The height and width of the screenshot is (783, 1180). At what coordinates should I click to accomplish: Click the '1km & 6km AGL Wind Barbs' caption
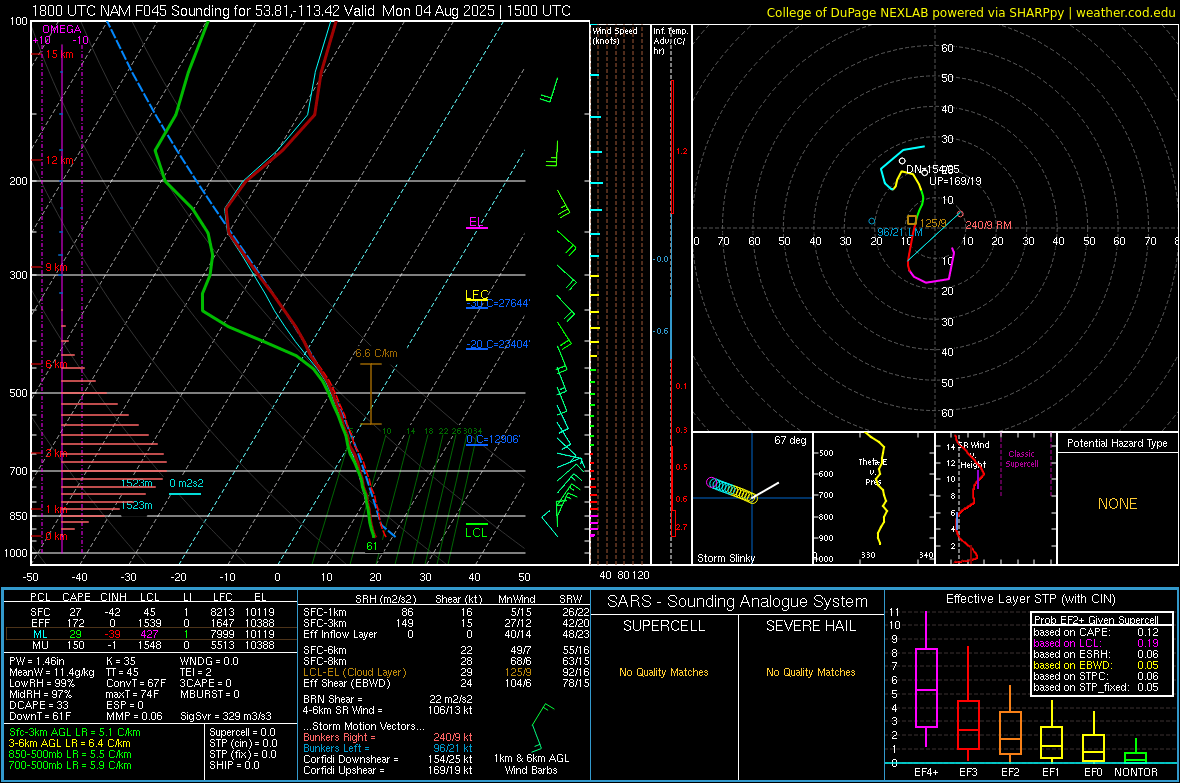531,764
